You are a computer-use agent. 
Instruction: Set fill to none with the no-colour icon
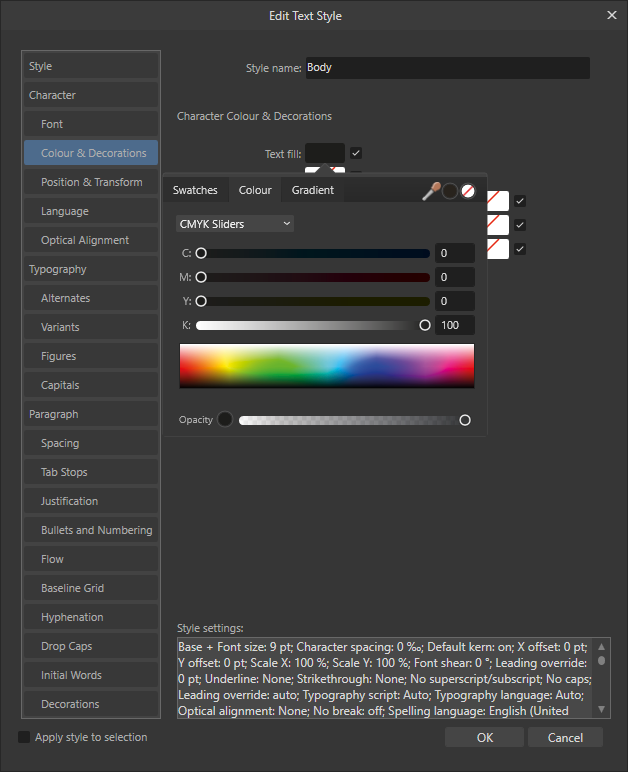(x=468, y=191)
